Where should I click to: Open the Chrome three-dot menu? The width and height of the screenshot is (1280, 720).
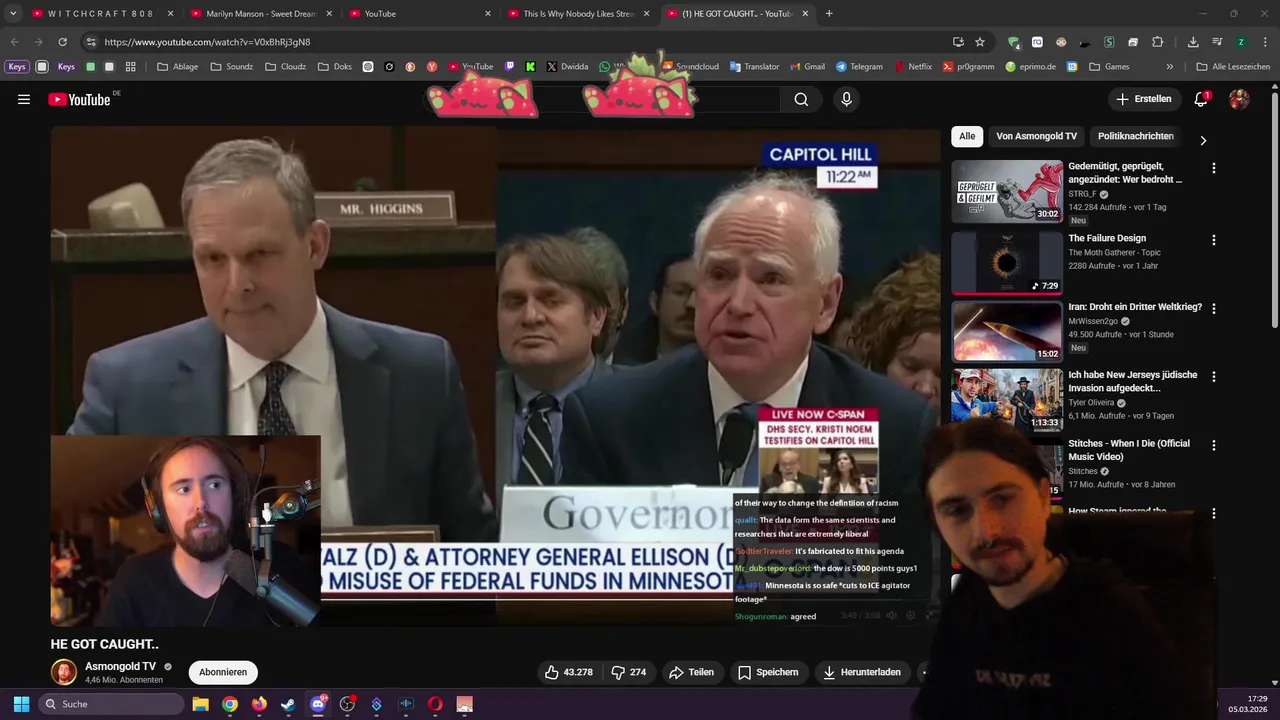click(1265, 42)
